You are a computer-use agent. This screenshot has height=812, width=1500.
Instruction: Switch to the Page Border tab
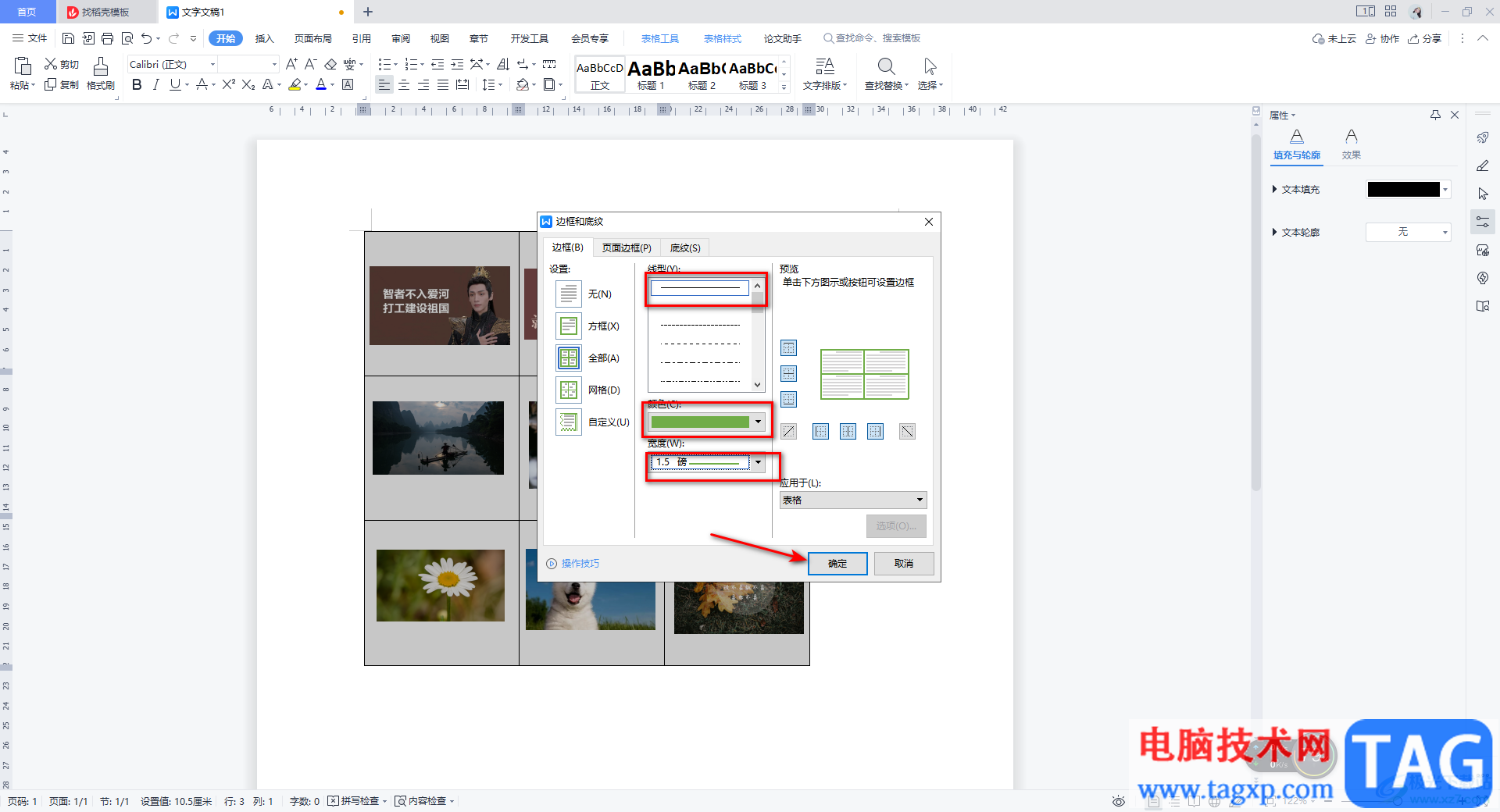tap(627, 248)
